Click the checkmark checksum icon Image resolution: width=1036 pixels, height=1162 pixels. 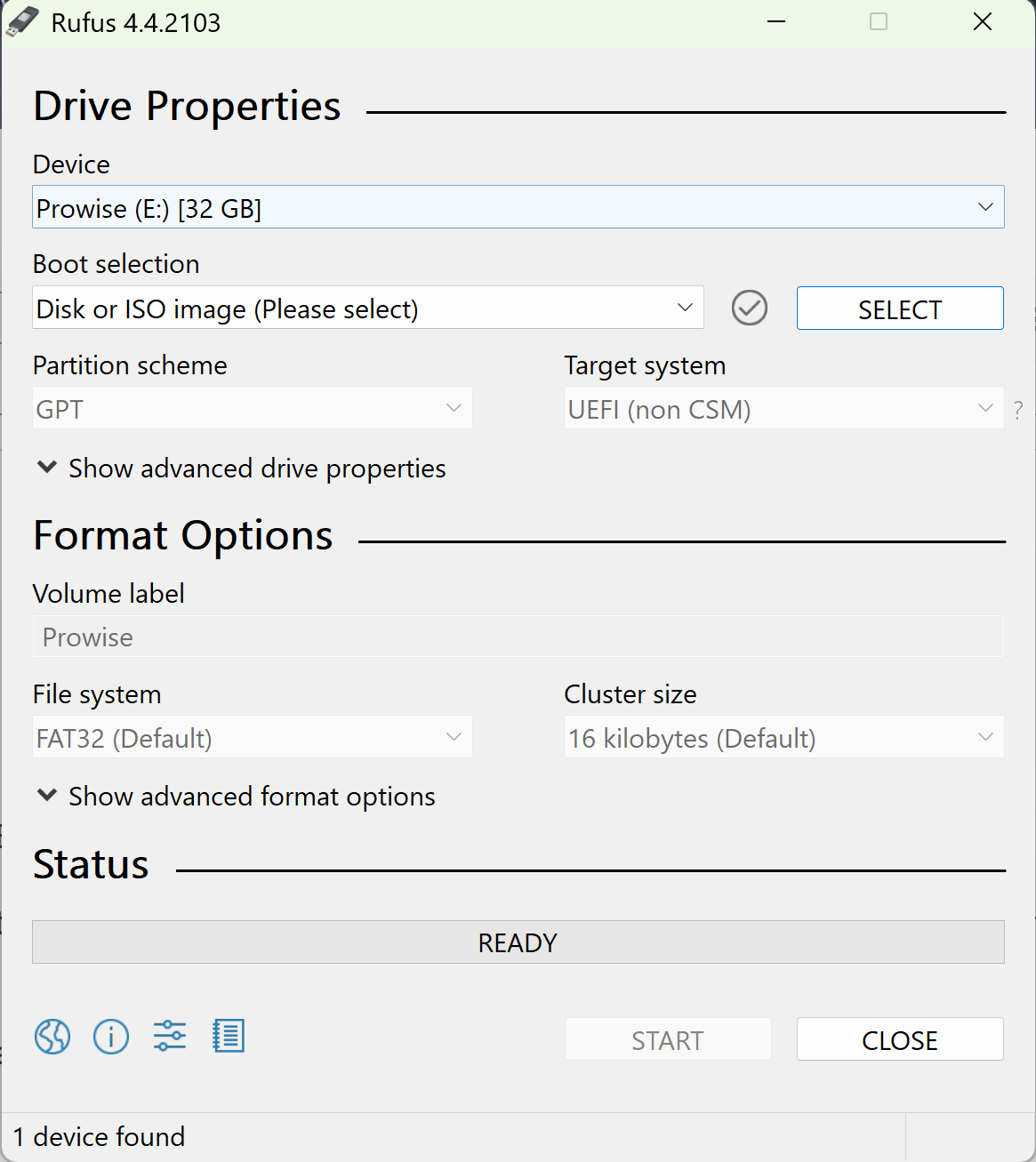[x=750, y=309]
